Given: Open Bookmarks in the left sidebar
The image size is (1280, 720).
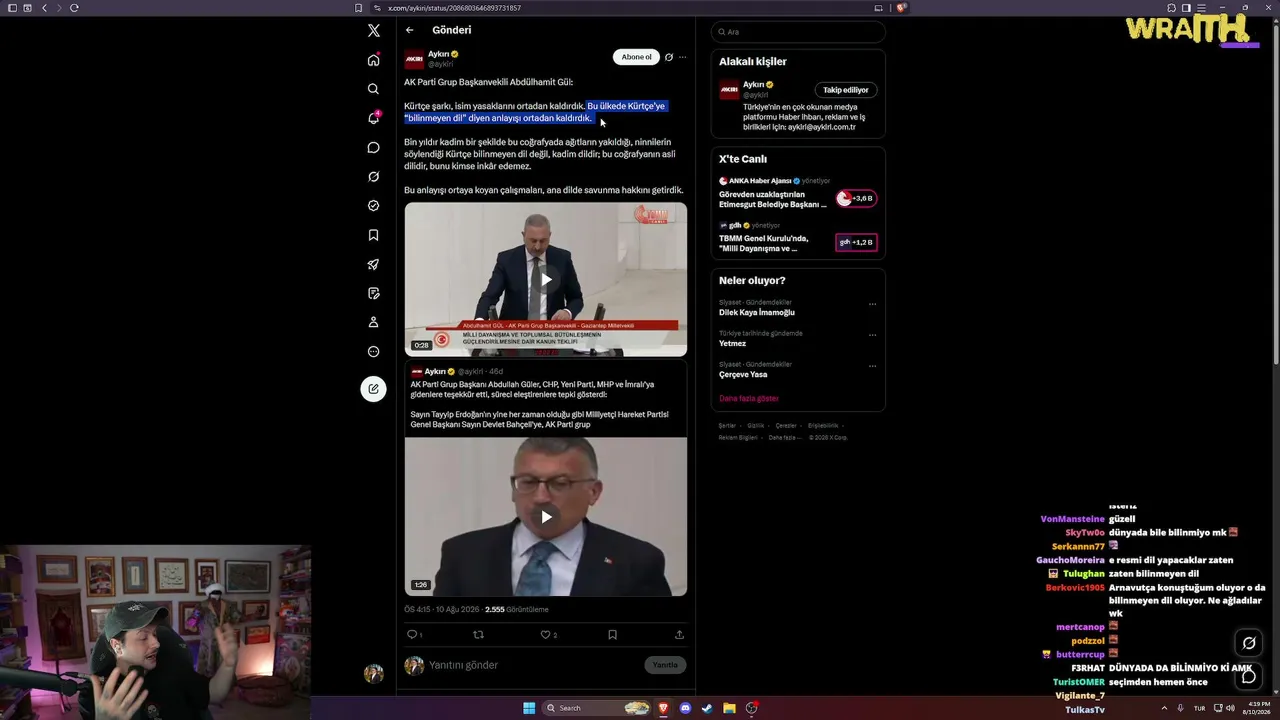Looking at the screenshot, I should click(x=373, y=235).
